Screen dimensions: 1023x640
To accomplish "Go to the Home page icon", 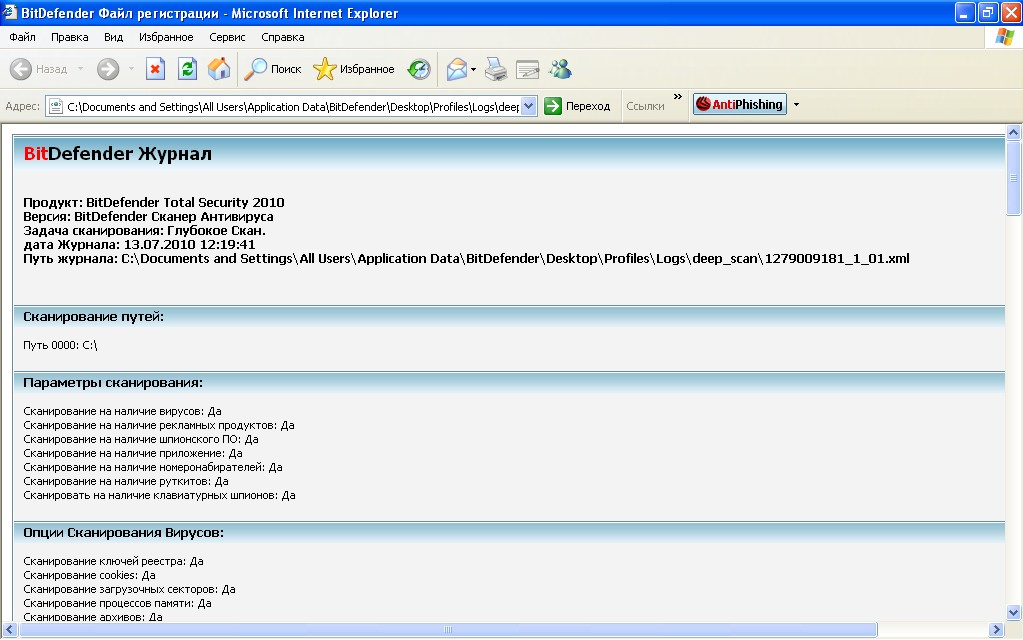I will pos(219,69).
